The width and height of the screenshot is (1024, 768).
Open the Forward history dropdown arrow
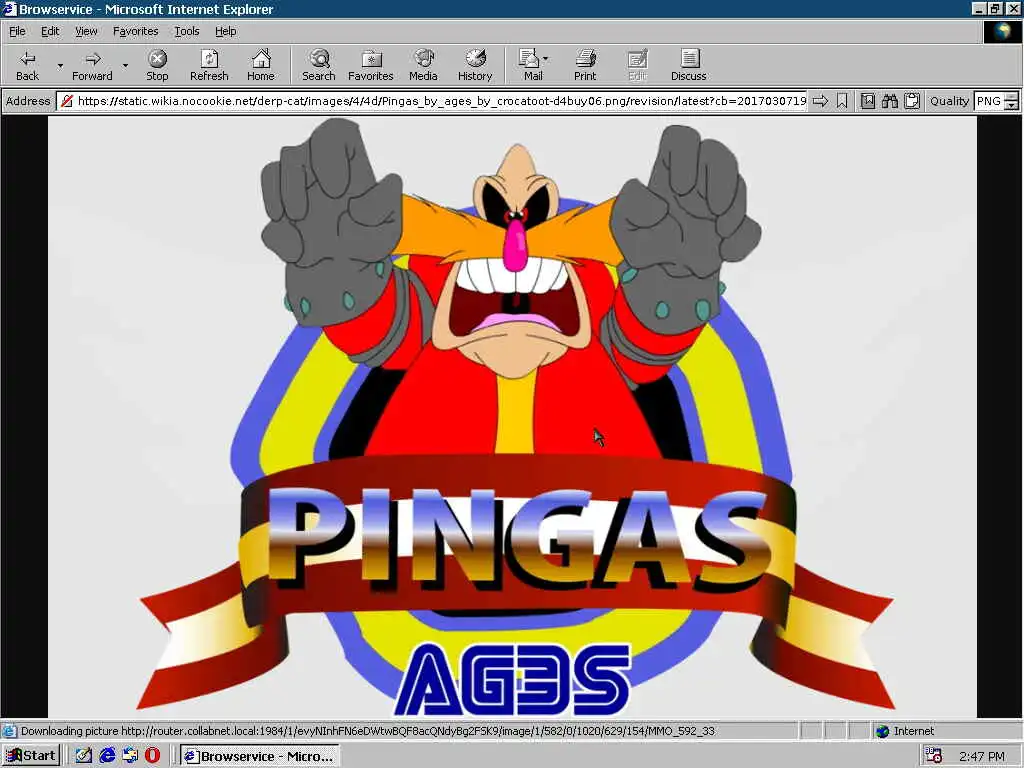tap(125, 65)
